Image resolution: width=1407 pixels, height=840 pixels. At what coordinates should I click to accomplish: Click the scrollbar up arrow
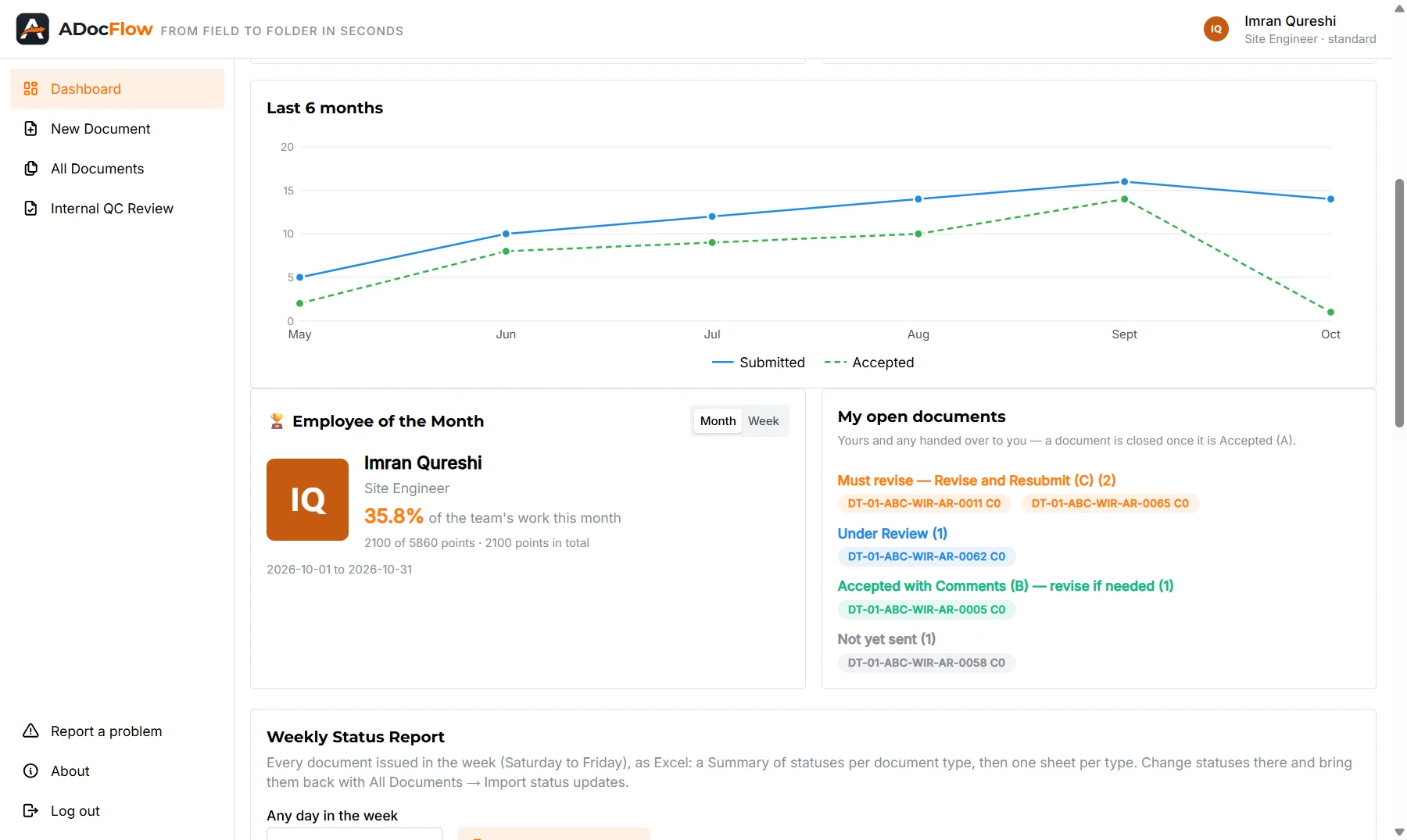[x=1399, y=9]
